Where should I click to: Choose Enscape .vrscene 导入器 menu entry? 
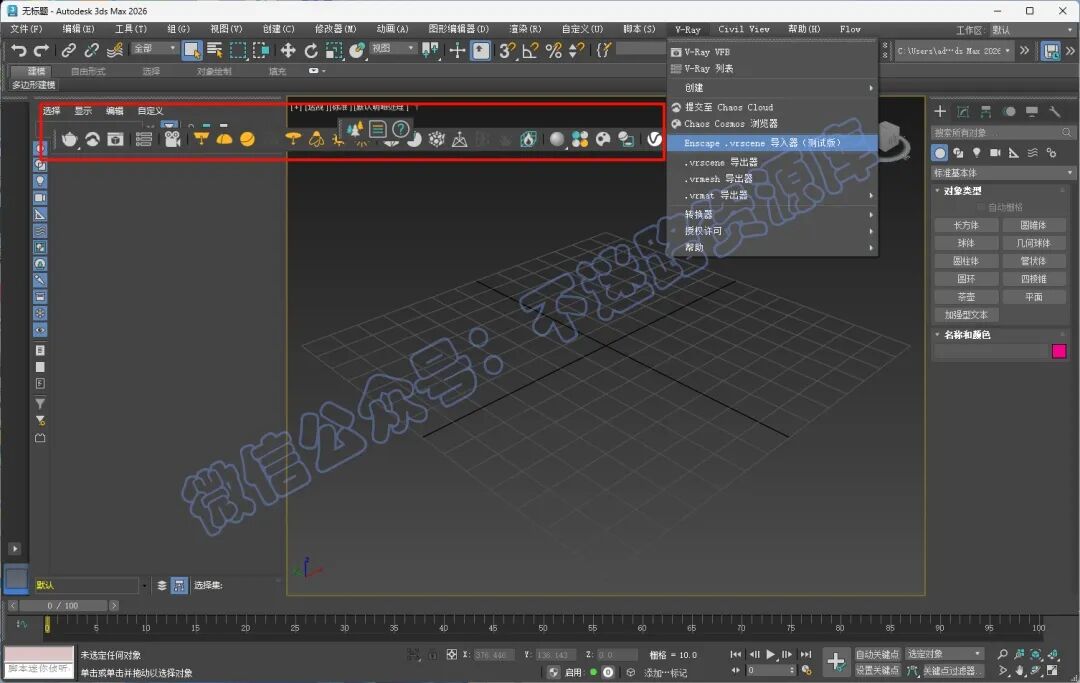(x=772, y=143)
